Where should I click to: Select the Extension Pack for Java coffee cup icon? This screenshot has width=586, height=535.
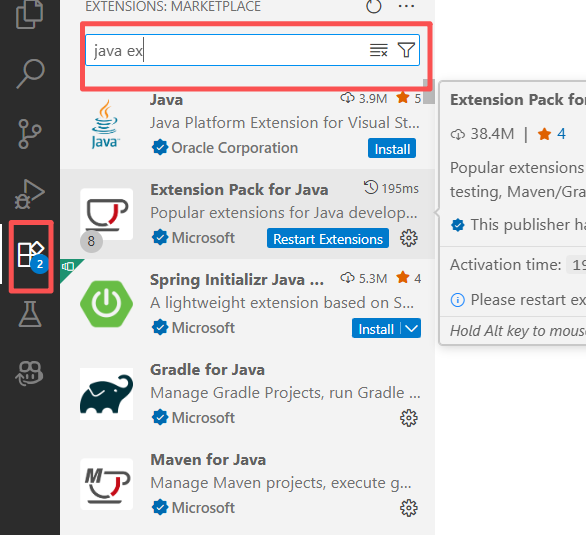[x=107, y=214]
